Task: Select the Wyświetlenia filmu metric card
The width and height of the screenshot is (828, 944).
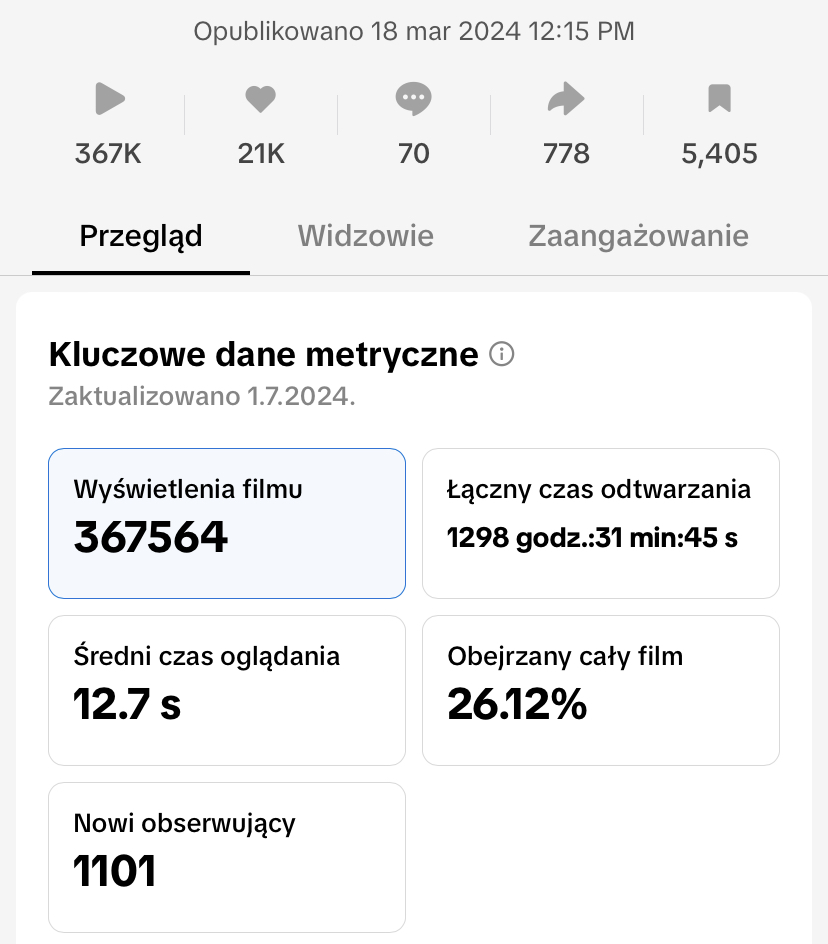Action: 227,523
